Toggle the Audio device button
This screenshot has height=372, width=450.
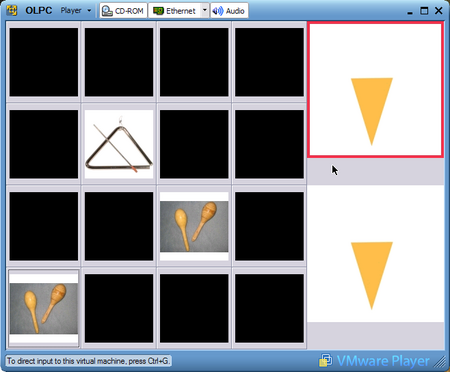(x=229, y=11)
